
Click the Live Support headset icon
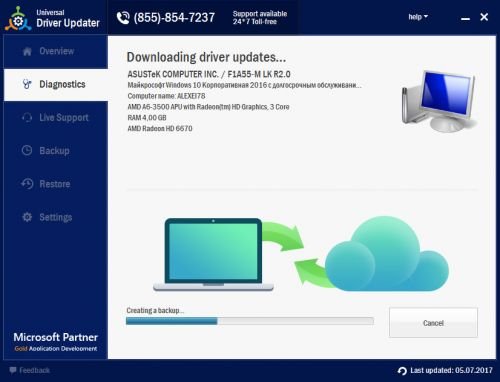click(x=27, y=117)
